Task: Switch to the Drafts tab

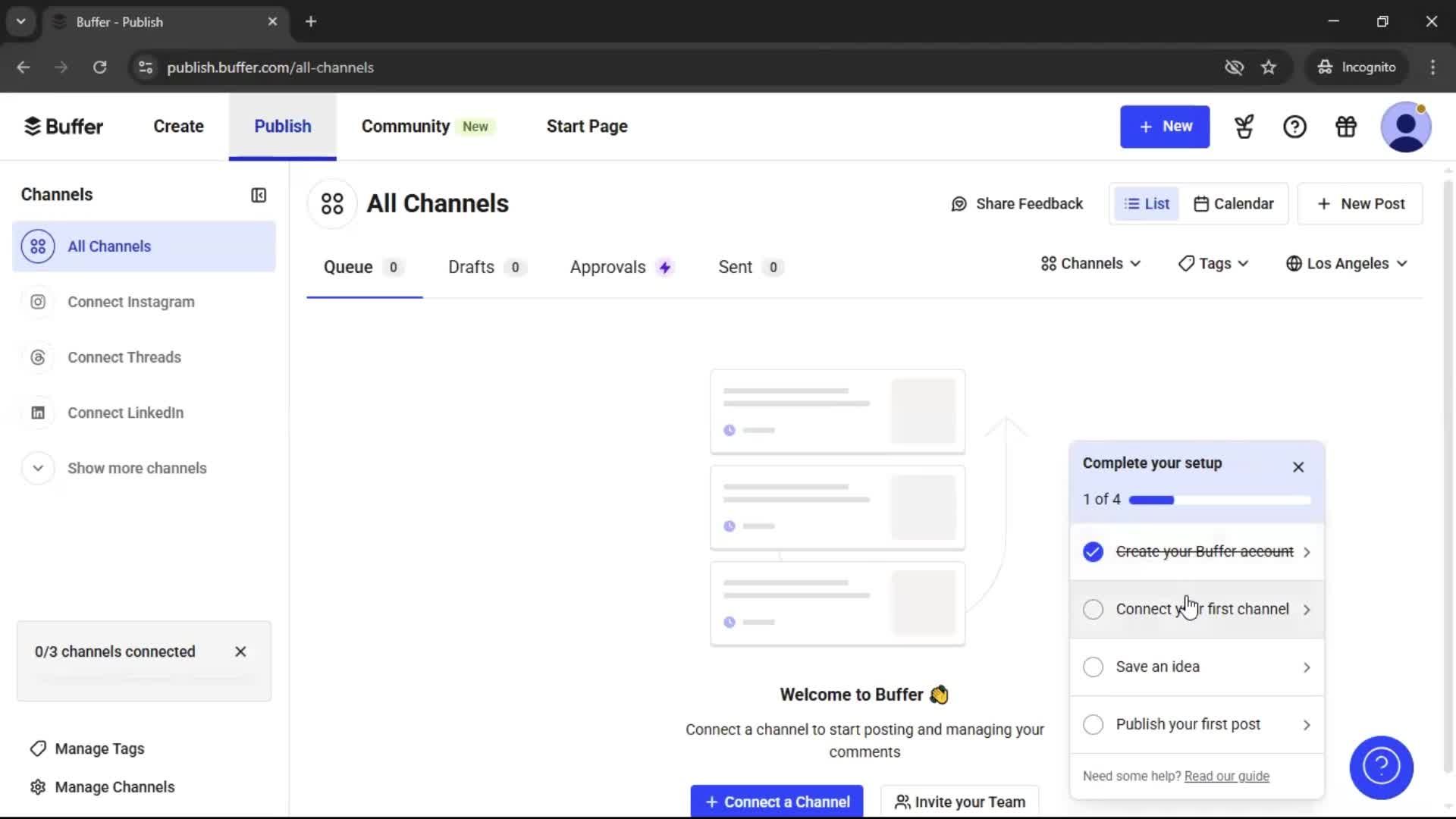Action: (x=470, y=267)
